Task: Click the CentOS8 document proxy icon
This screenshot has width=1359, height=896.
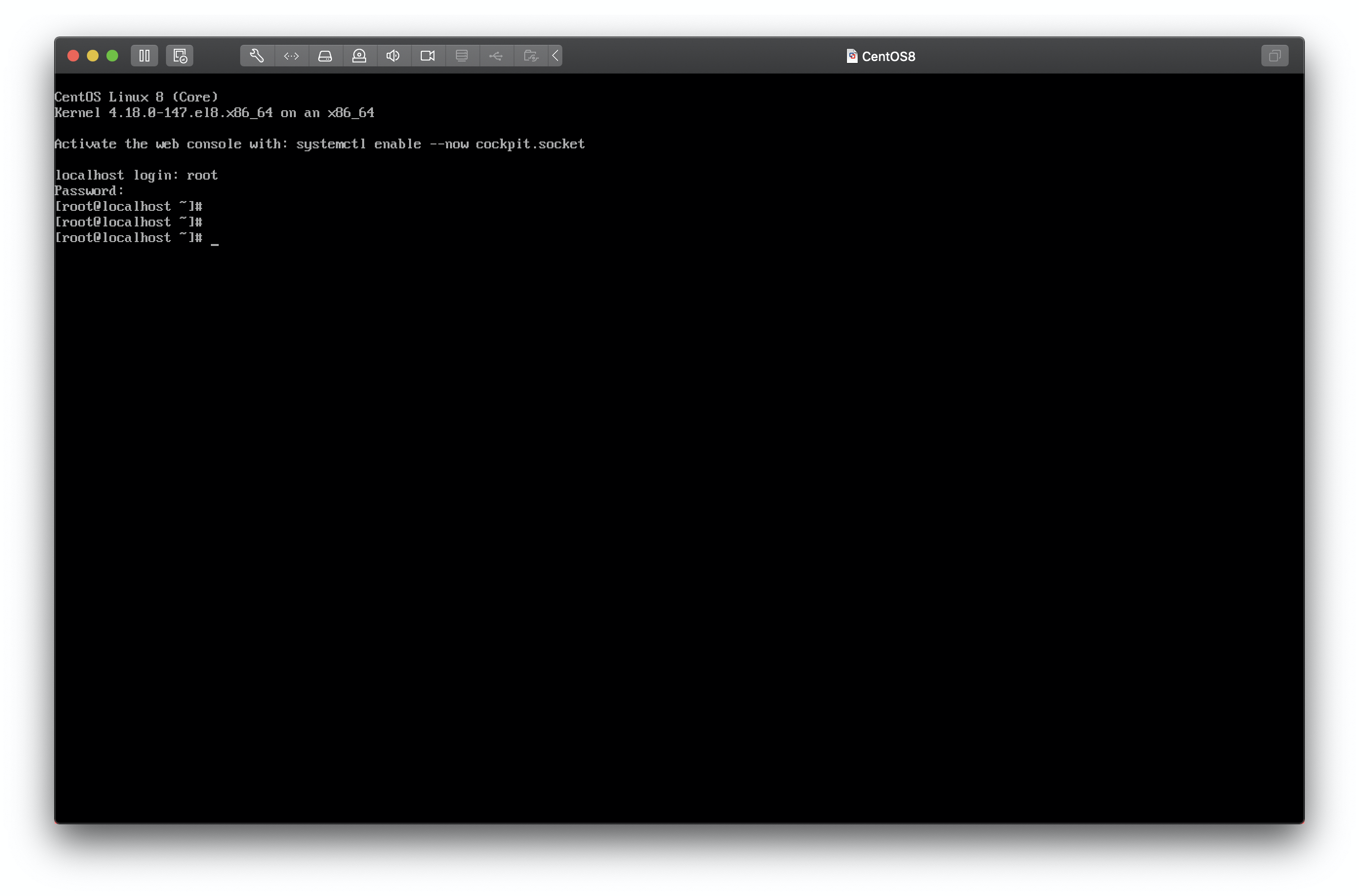Action: 851,56
